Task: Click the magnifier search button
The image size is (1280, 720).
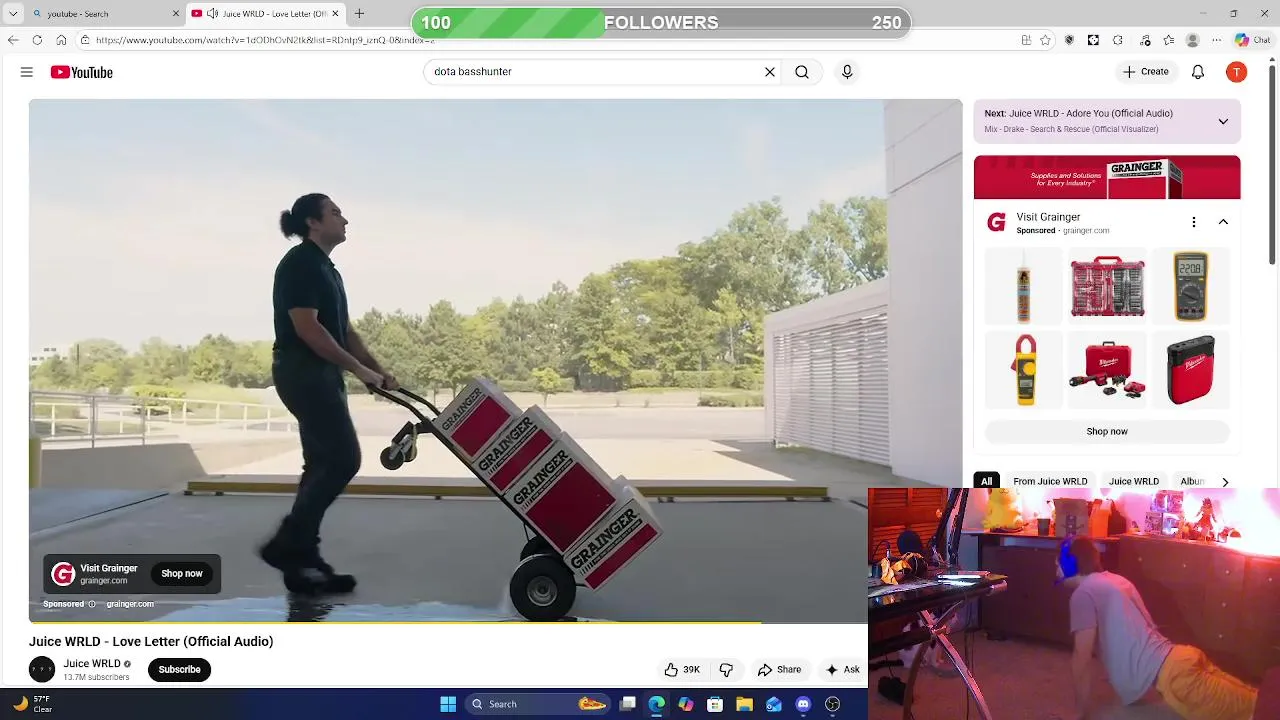Action: tap(802, 72)
